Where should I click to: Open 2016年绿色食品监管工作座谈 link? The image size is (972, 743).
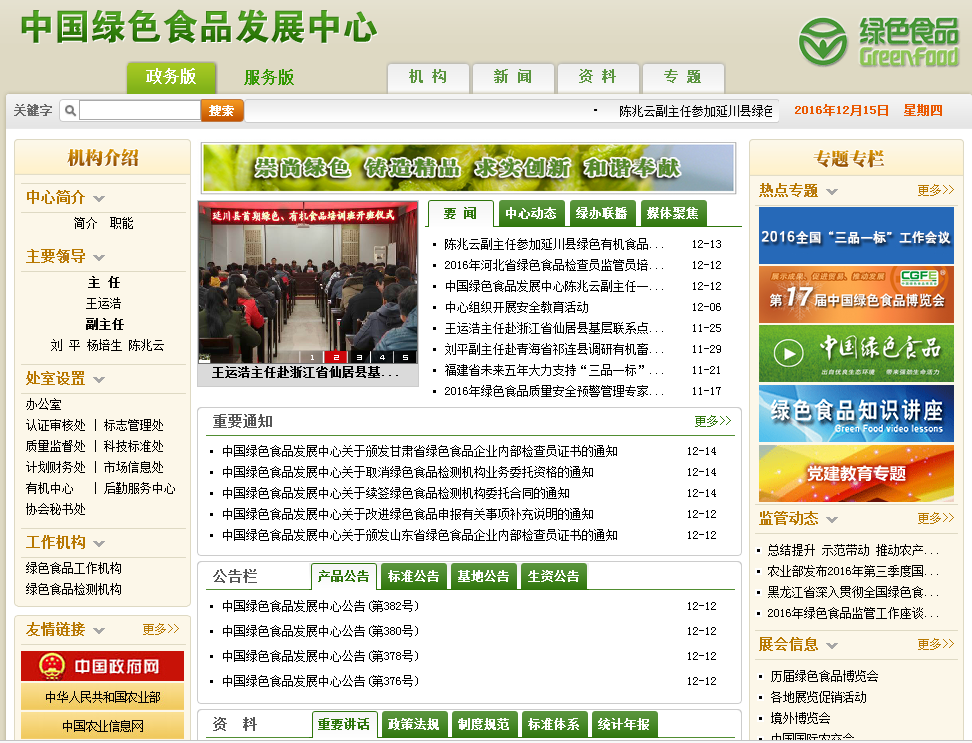853,613
